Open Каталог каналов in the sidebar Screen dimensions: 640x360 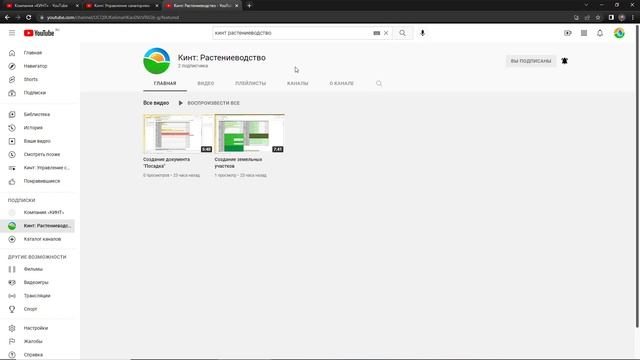click(x=37, y=239)
